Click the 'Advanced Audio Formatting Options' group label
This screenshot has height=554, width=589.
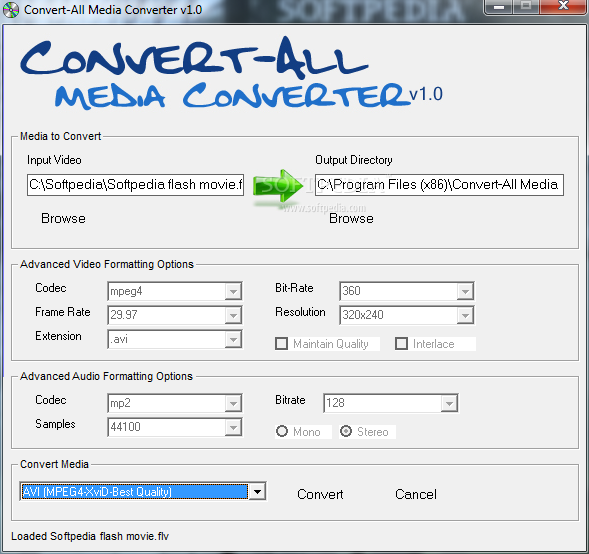(106, 376)
